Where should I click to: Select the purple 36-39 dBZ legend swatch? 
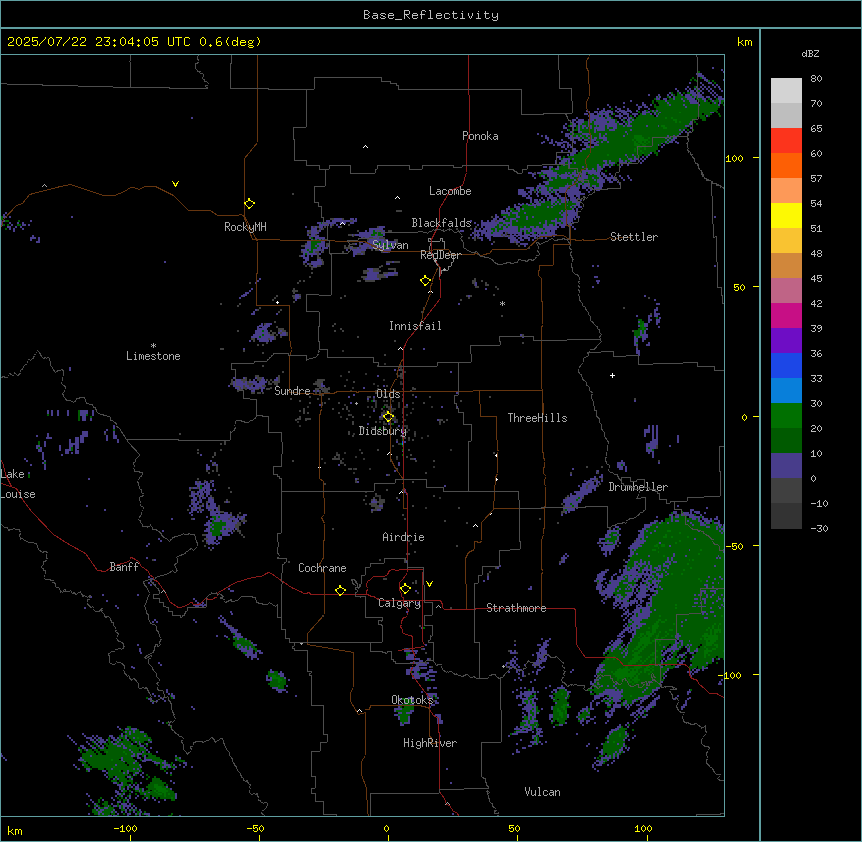786,341
